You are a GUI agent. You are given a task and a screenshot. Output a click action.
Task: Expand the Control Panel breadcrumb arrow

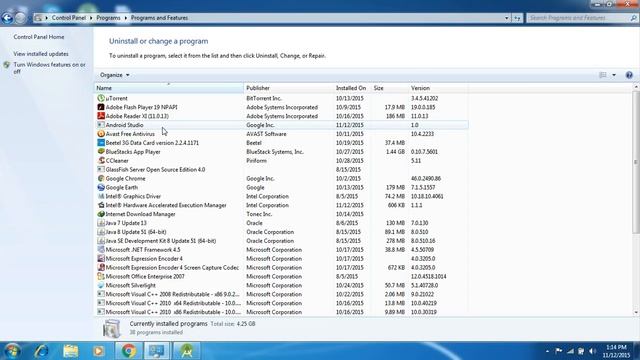coord(90,18)
